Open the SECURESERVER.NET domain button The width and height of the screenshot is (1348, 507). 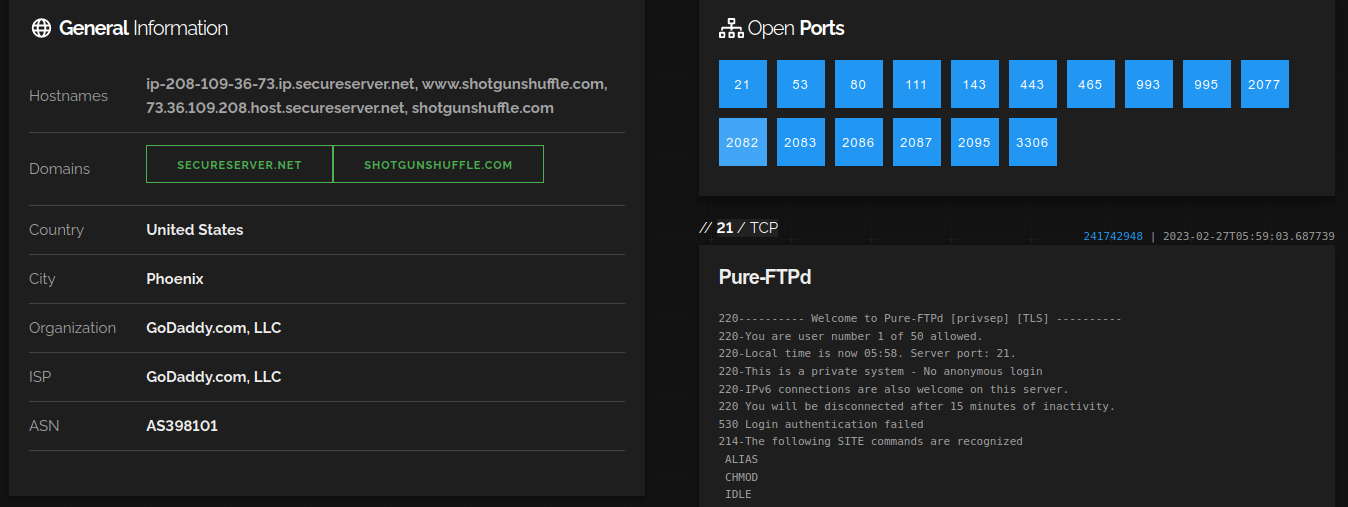tap(239, 164)
